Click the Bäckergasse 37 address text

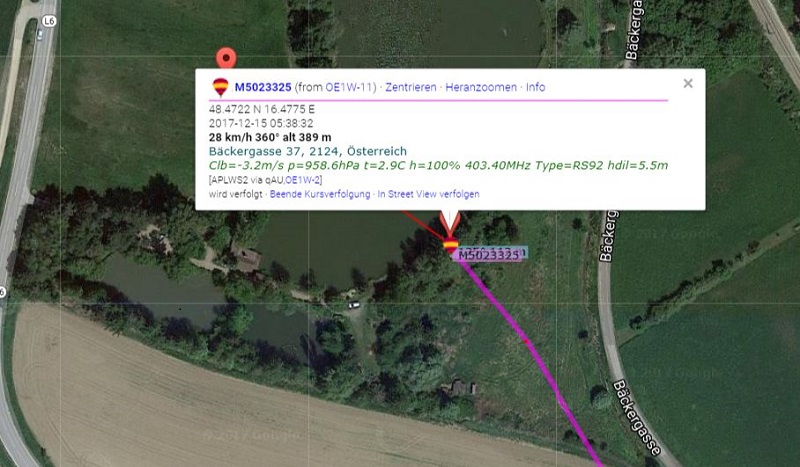tap(308, 151)
